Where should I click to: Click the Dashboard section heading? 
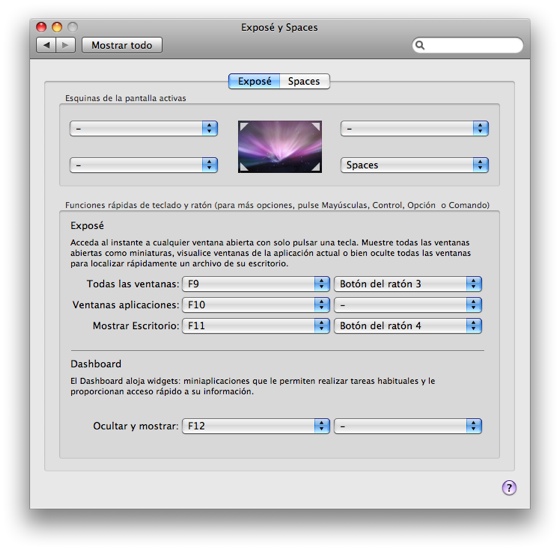coord(96,364)
